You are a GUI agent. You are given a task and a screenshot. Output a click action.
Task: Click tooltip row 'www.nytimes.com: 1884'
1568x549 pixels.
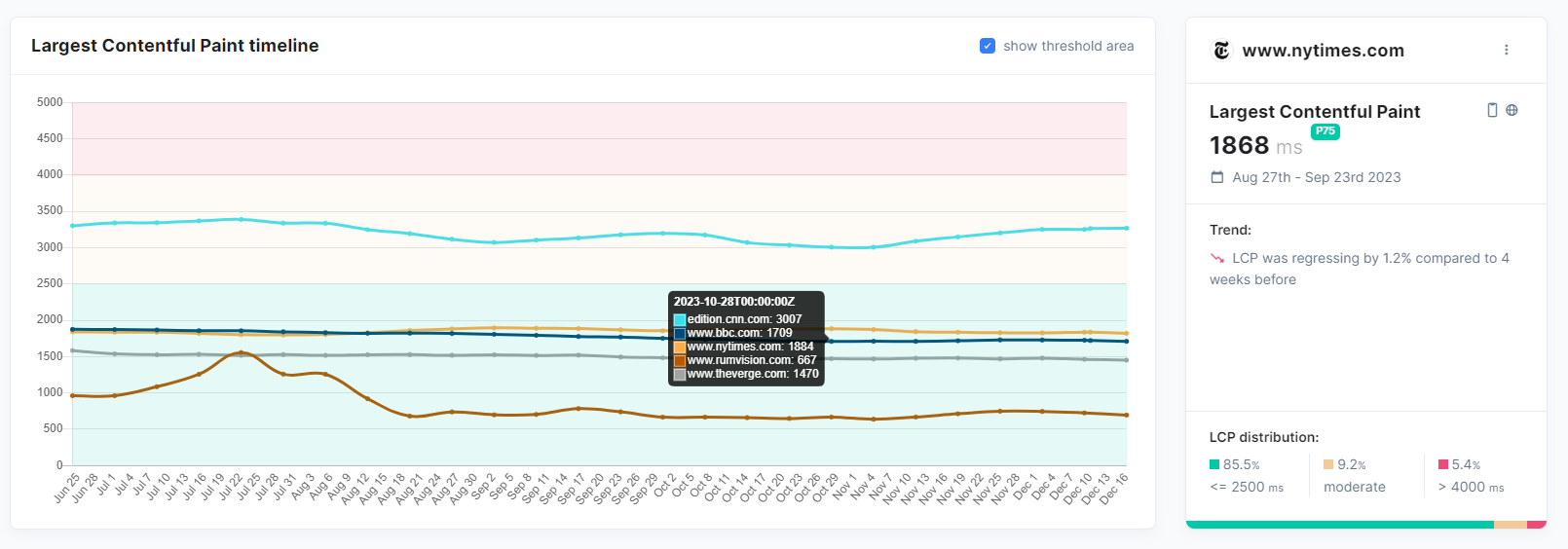click(744, 347)
